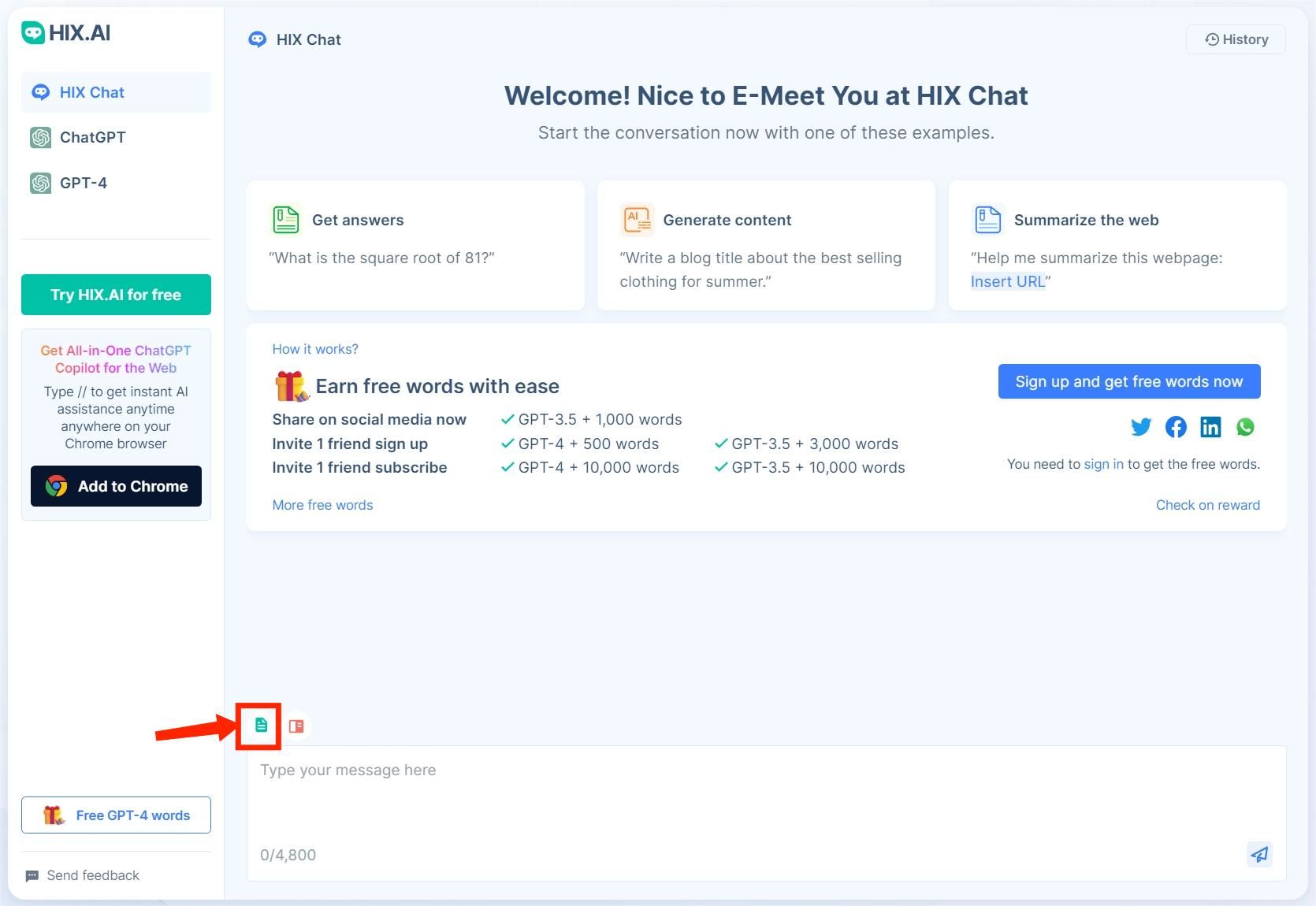Click the red layout icon above the message box
This screenshot has height=906, width=1316.
(296, 726)
